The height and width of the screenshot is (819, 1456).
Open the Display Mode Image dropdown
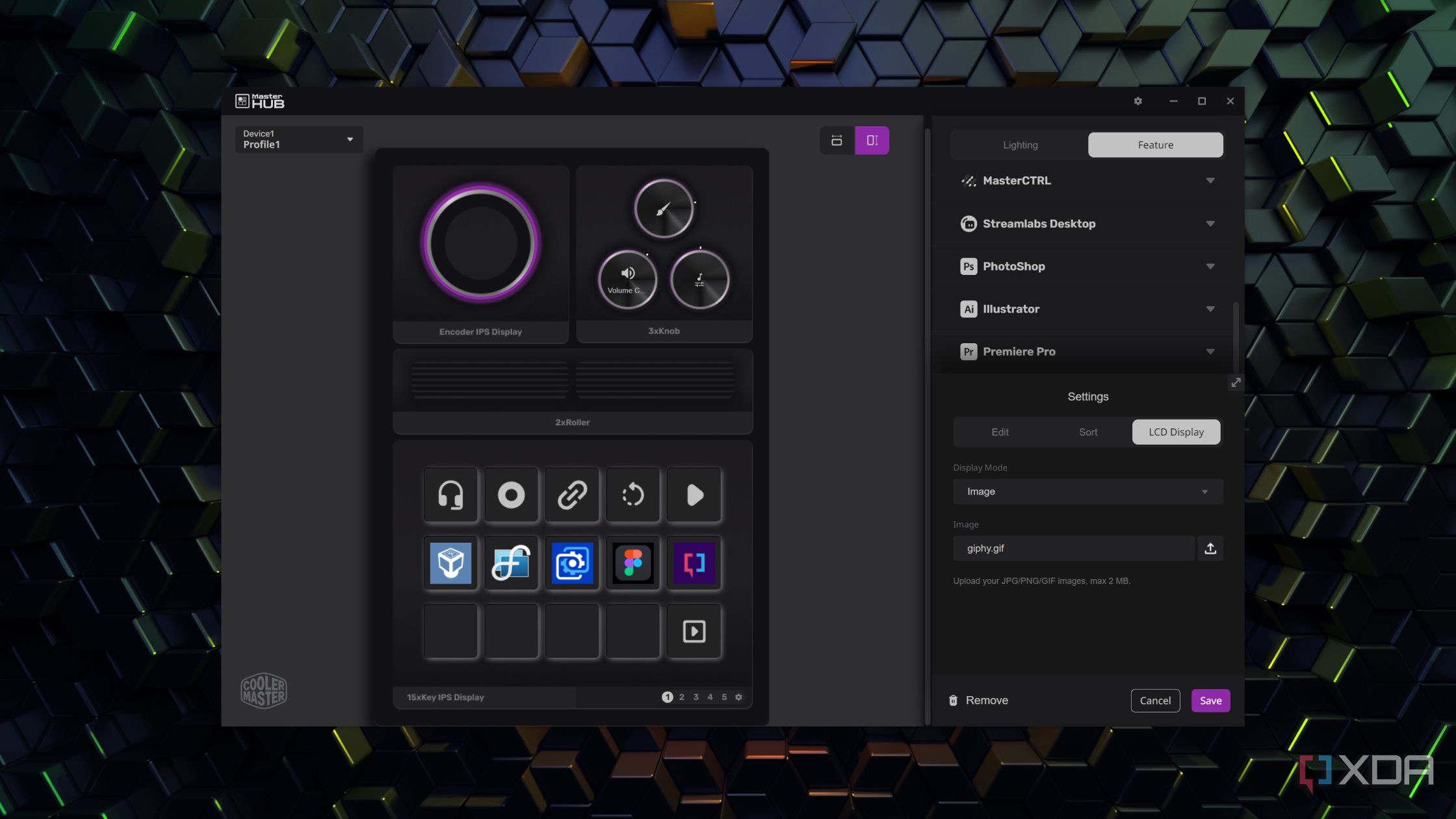[1087, 491]
